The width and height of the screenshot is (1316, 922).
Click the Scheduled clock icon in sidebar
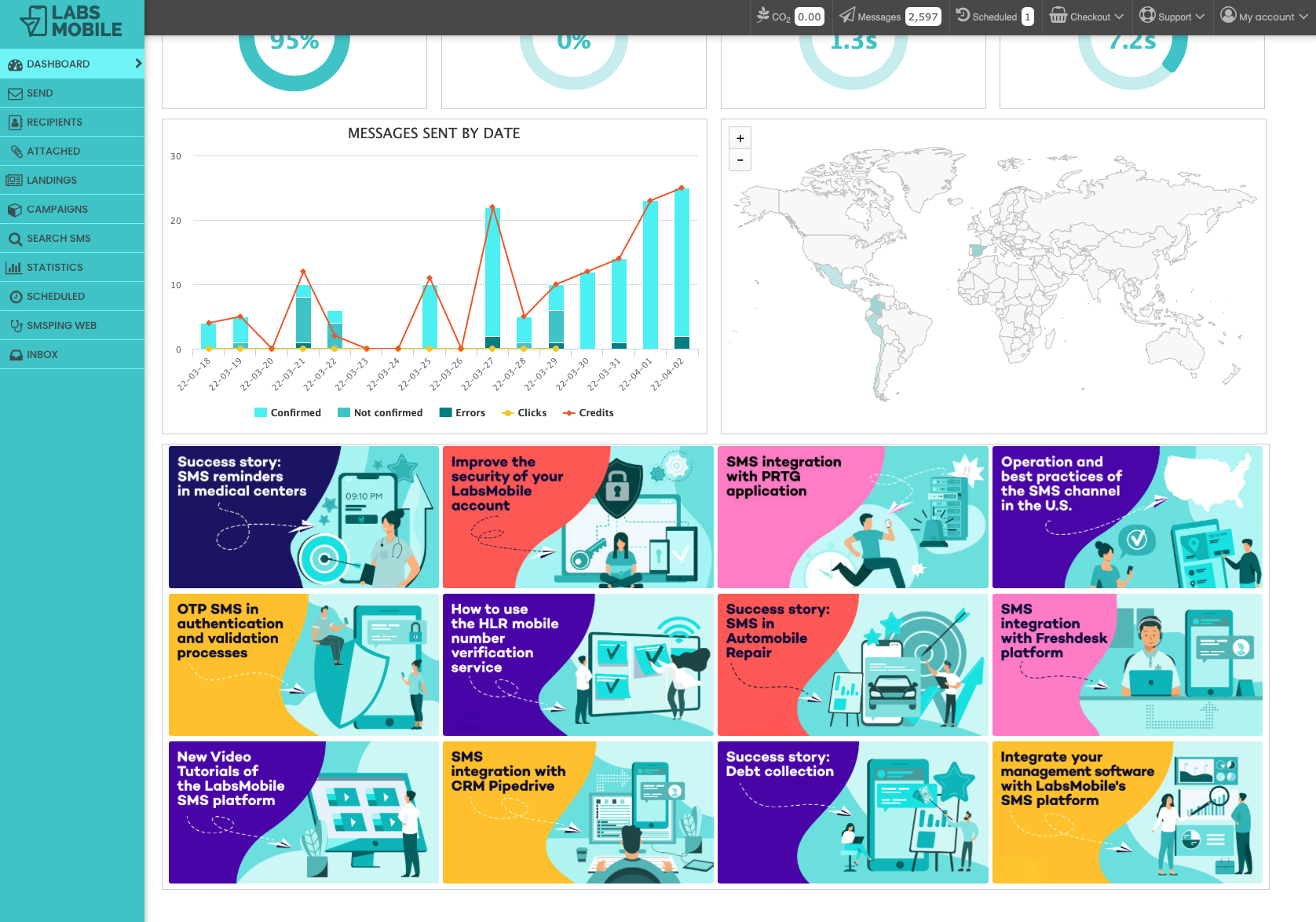(x=16, y=297)
